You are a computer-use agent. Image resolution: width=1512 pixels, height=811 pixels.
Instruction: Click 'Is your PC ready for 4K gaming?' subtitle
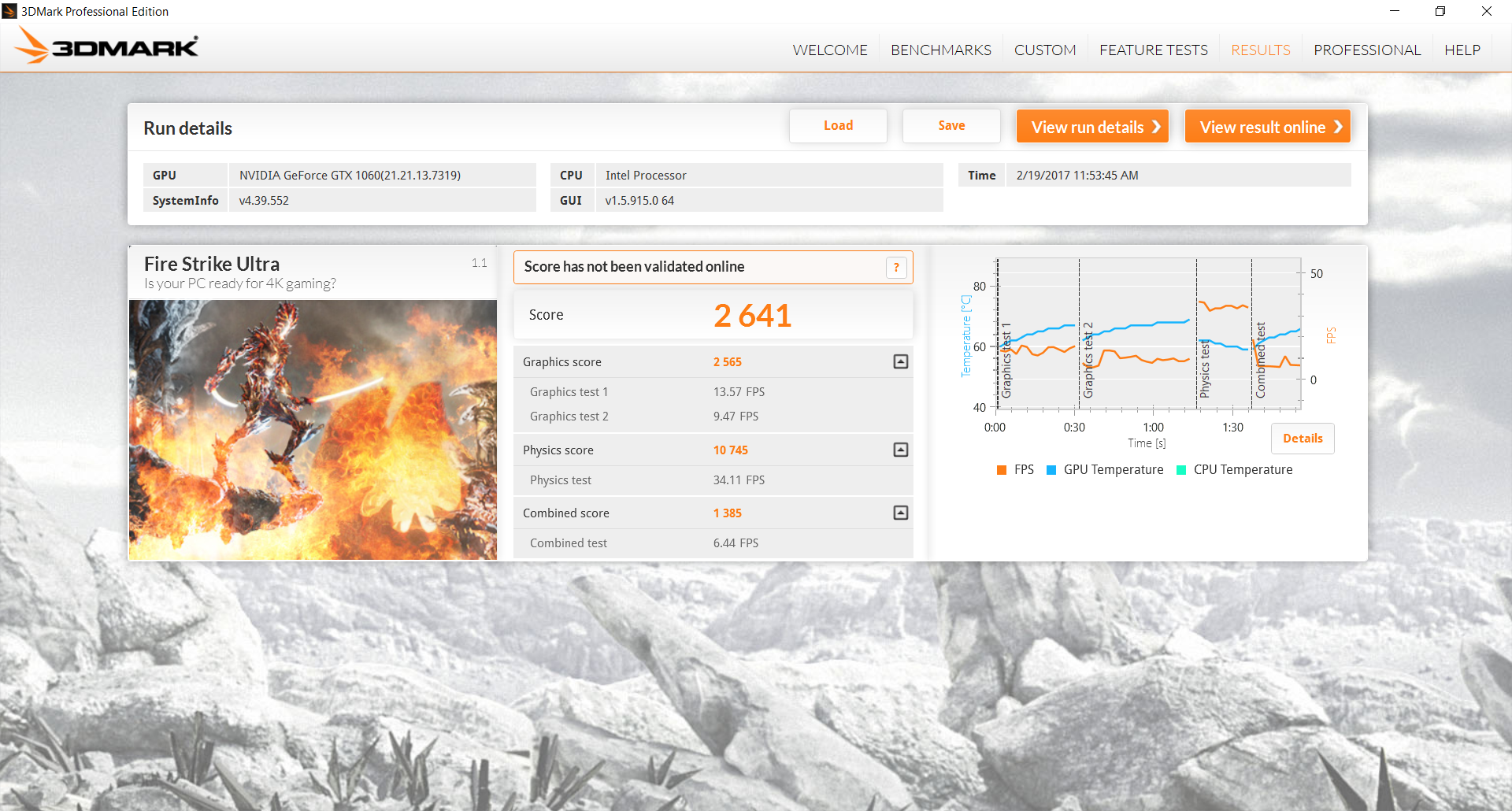click(x=240, y=283)
